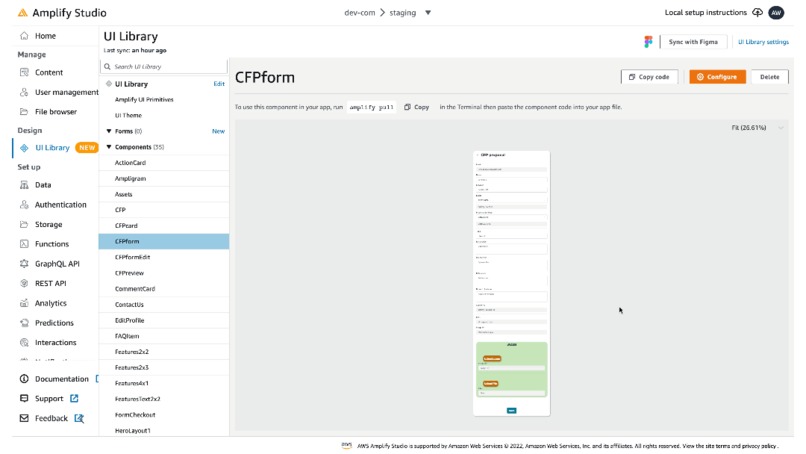Open Local setup instructions

(x=705, y=12)
